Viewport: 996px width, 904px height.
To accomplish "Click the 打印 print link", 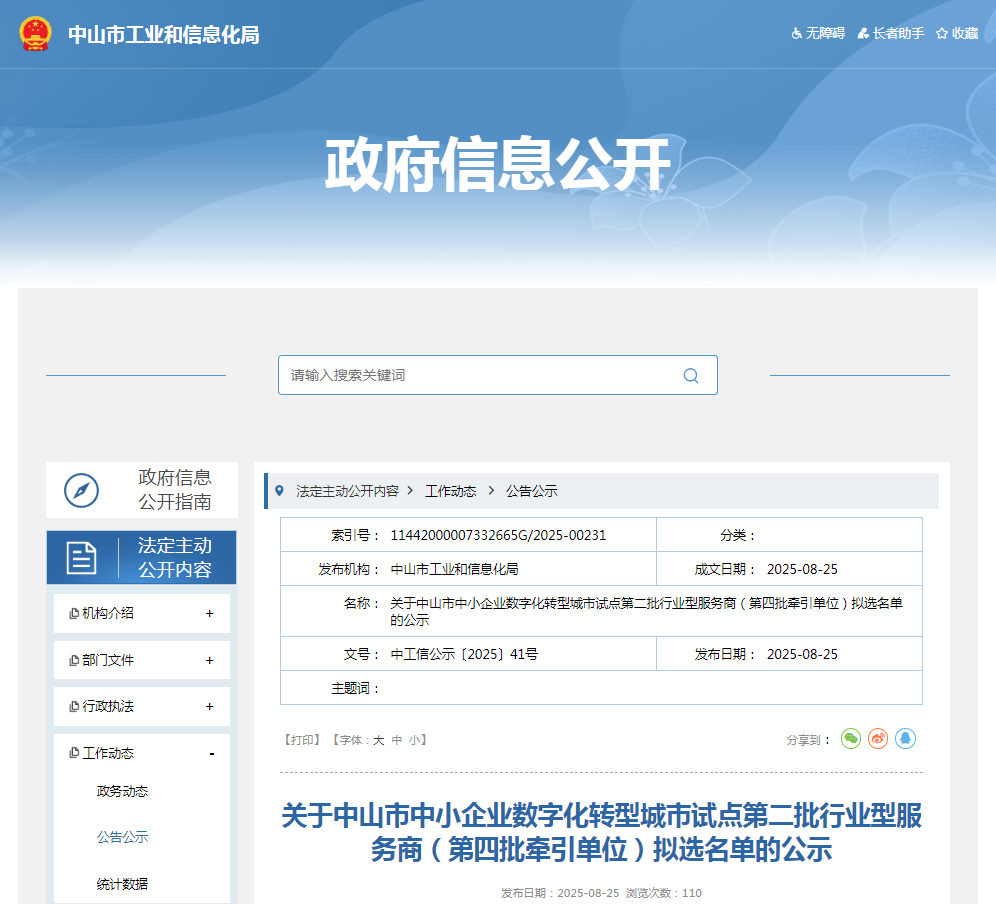I will (301, 740).
